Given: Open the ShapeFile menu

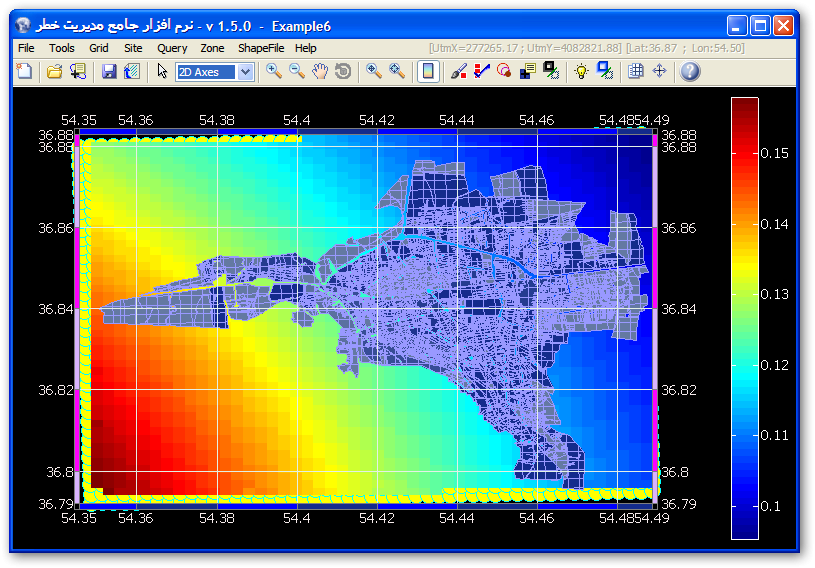Looking at the screenshot, I should pyautogui.click(x=262, y=48).
